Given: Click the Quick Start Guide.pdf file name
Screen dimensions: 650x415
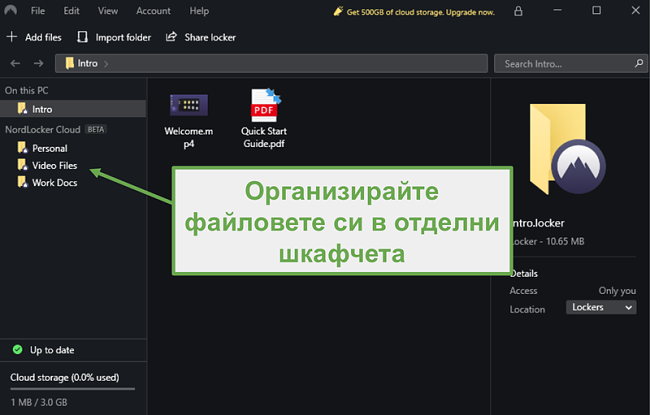Looking at the screenshot, I should [x=264, y=137].
